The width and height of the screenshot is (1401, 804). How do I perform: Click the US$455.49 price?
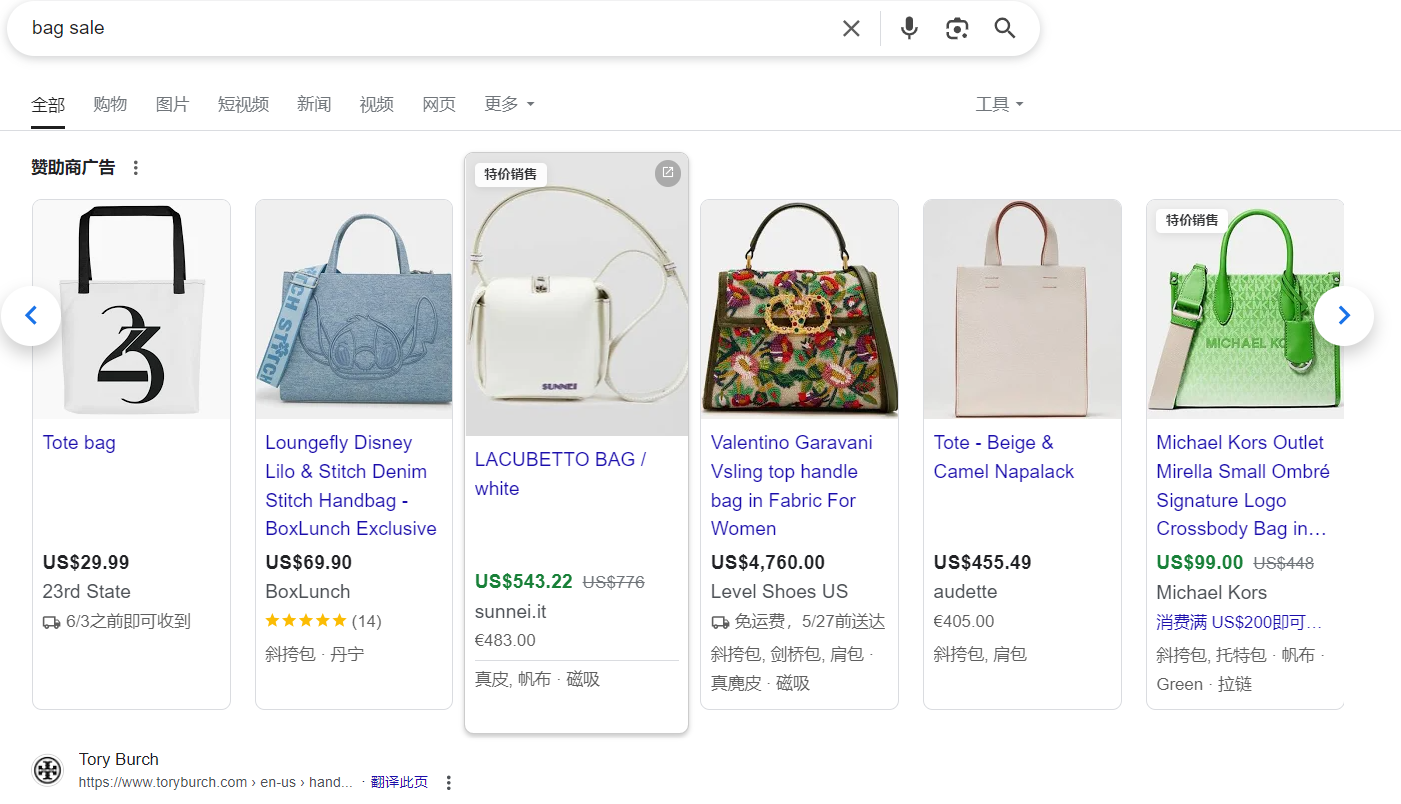tap(983, 563)
